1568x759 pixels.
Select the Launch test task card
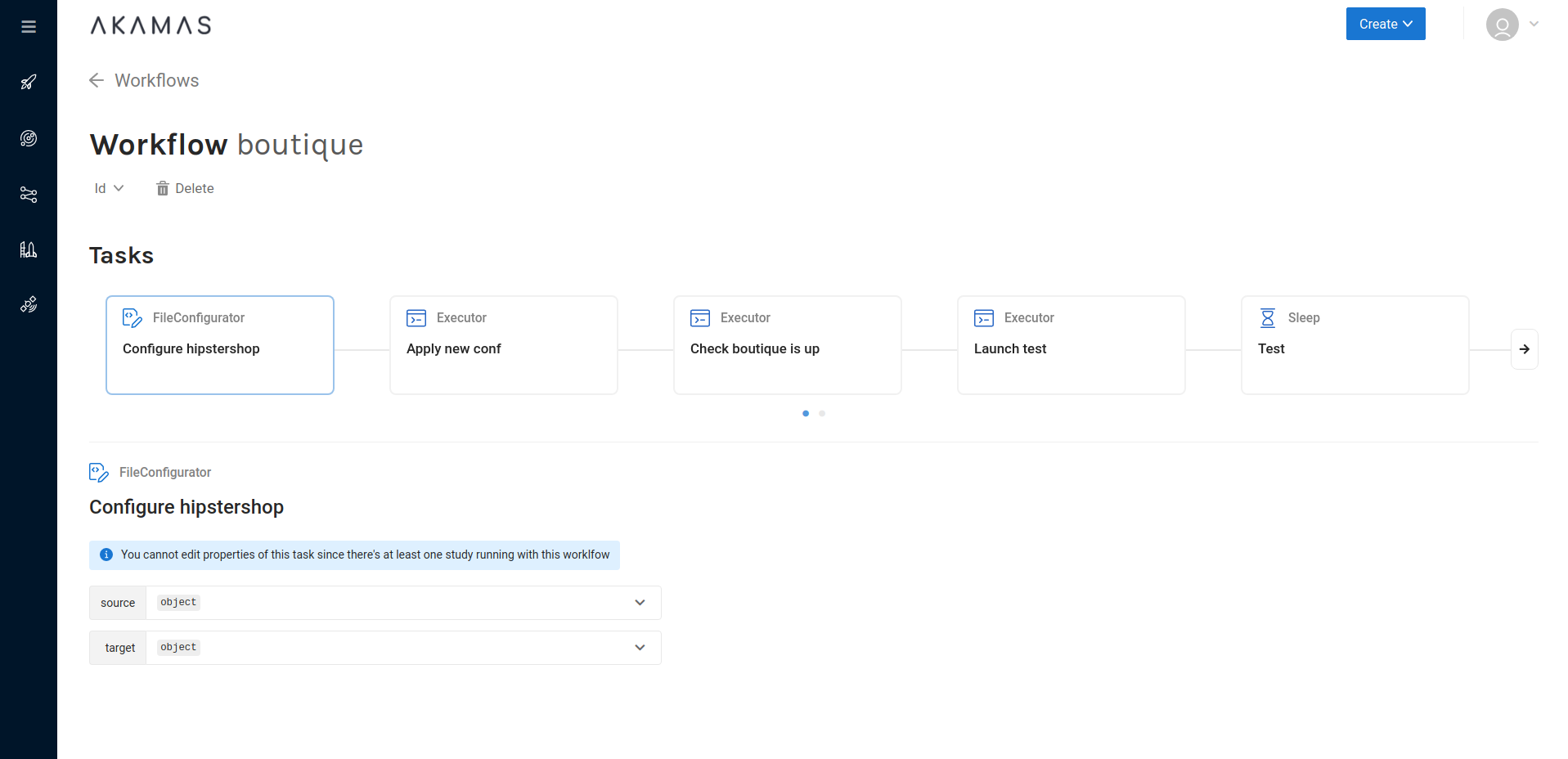coord(1071,345)
